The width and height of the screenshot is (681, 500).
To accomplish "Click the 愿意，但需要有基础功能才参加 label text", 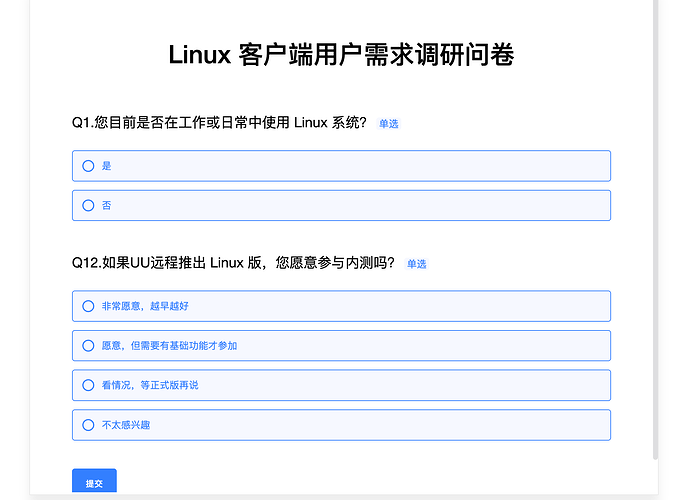I will (x=169, y=346).
